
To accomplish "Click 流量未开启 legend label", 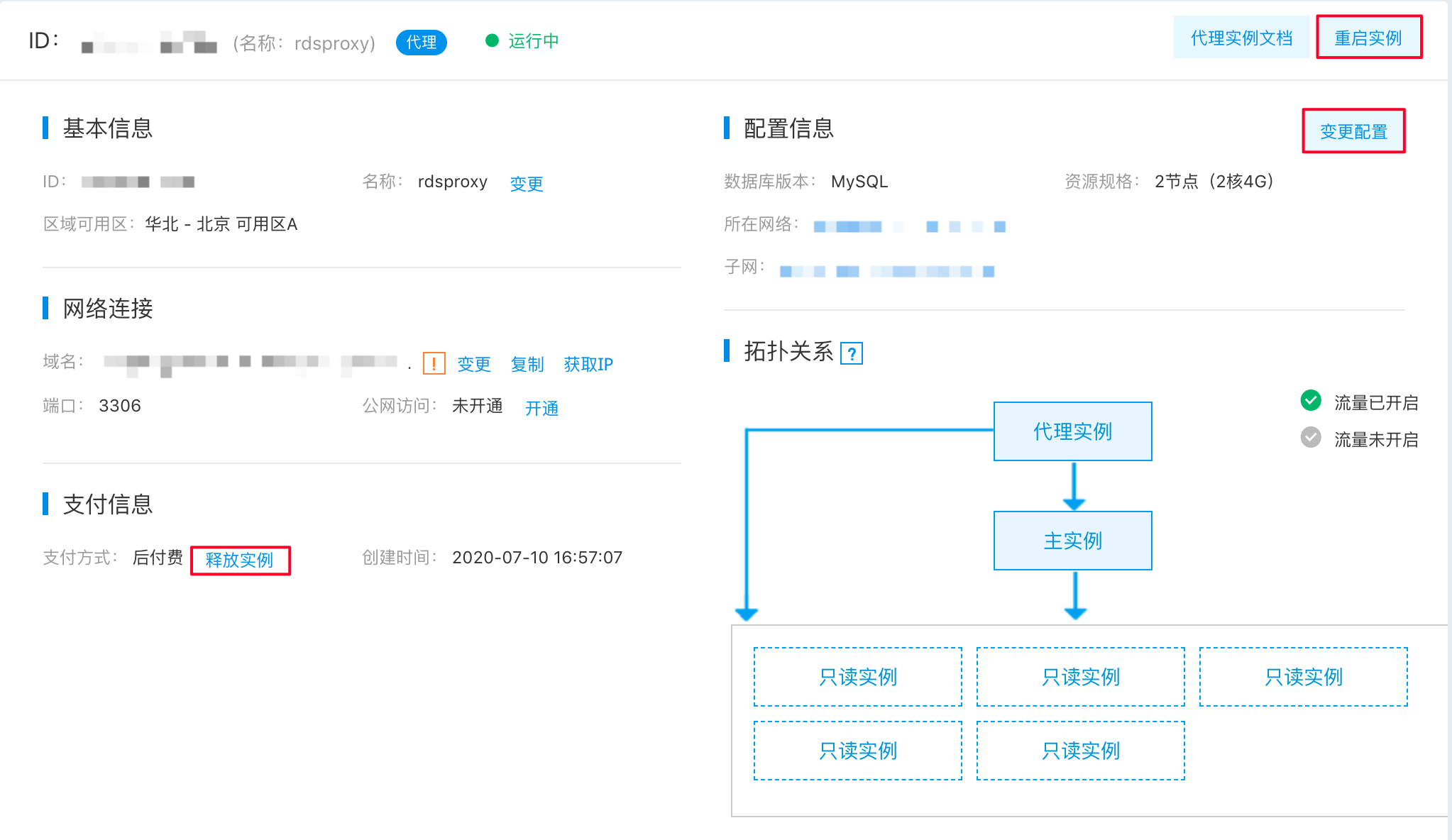I will click(x=1376, y=440).
